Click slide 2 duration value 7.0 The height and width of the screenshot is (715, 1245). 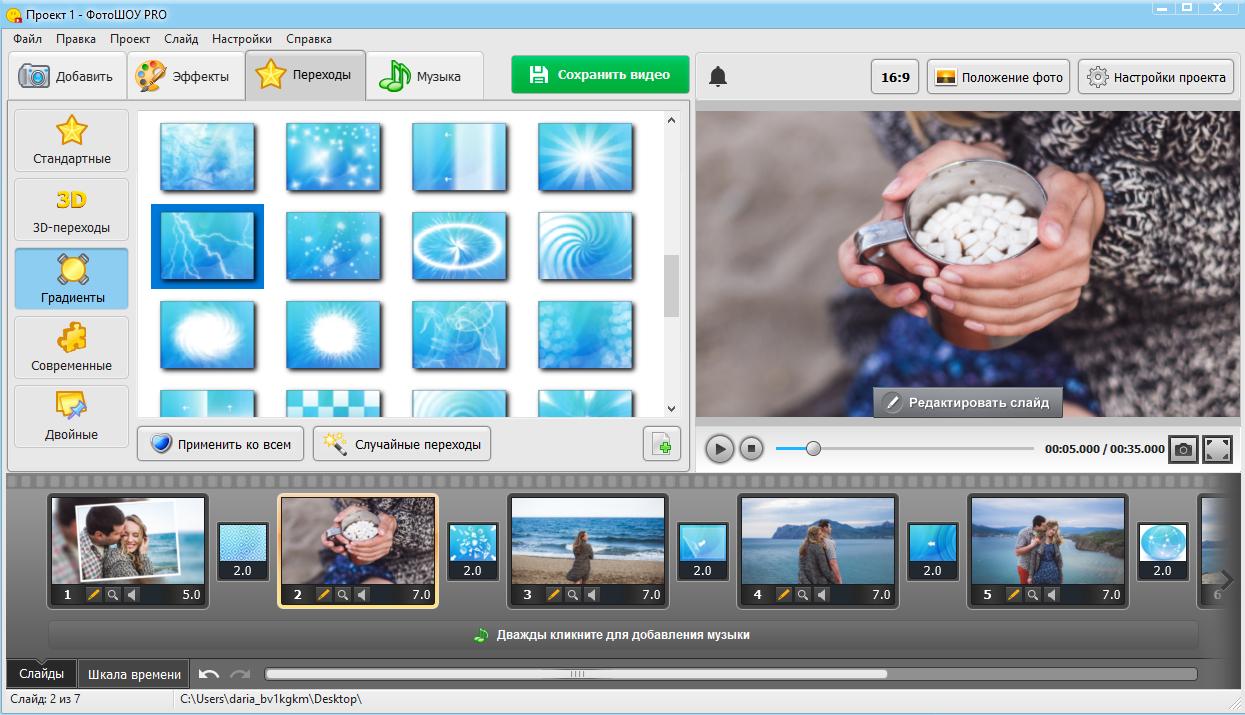point(421,594)
